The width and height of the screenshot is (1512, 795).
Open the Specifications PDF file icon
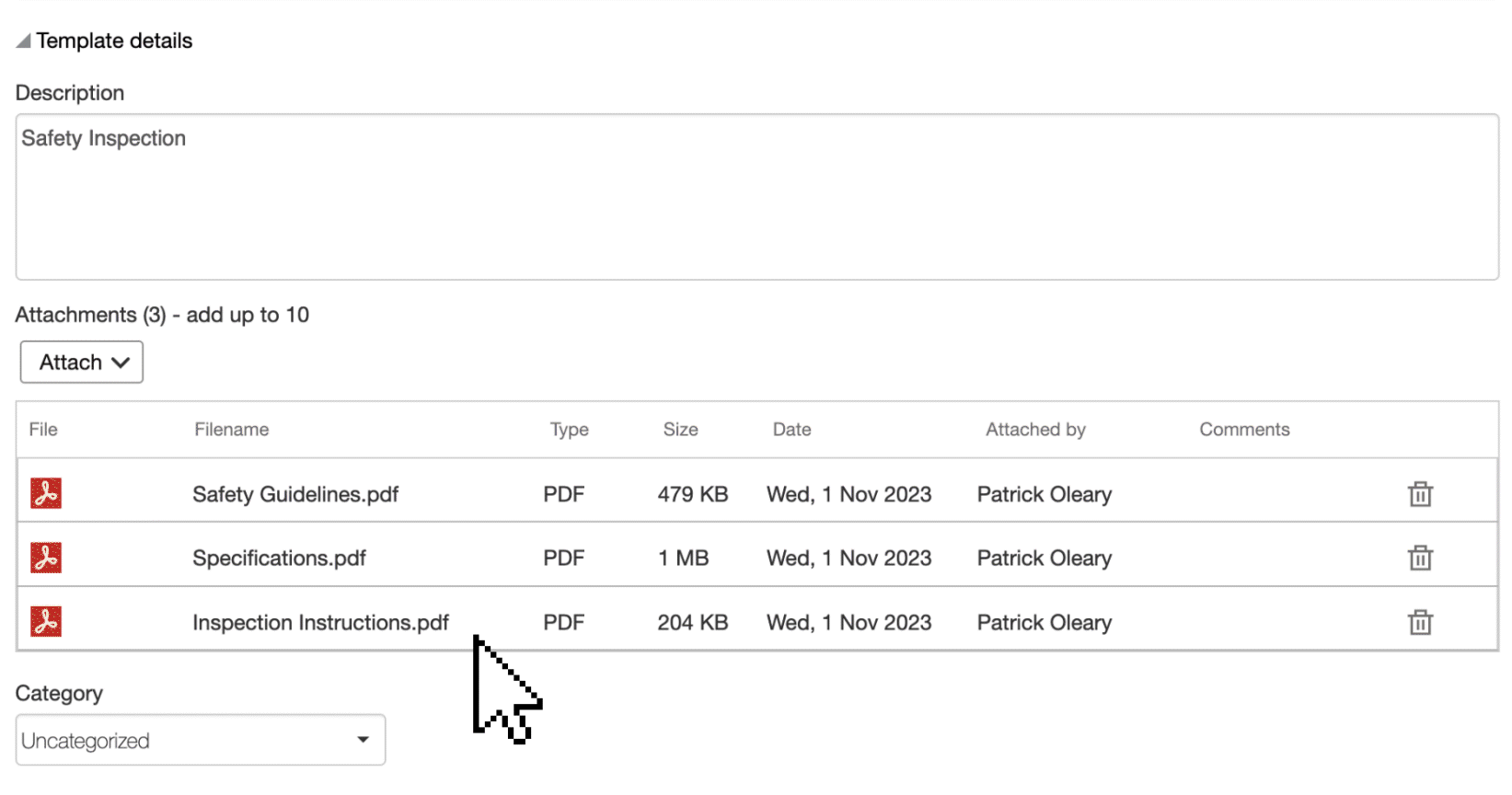click(46, 558)
